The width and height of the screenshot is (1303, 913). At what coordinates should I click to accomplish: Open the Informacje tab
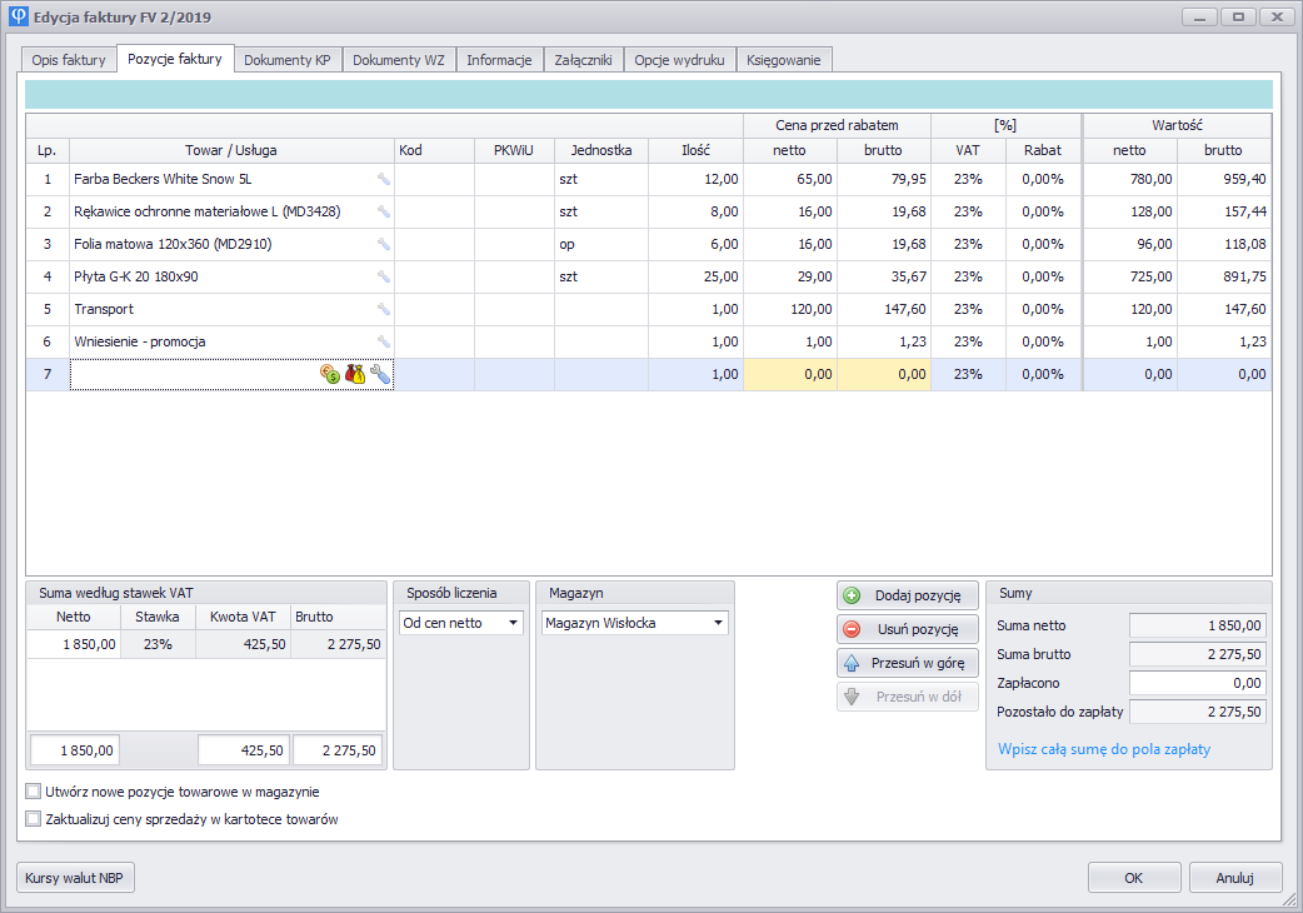pos(499,60)
